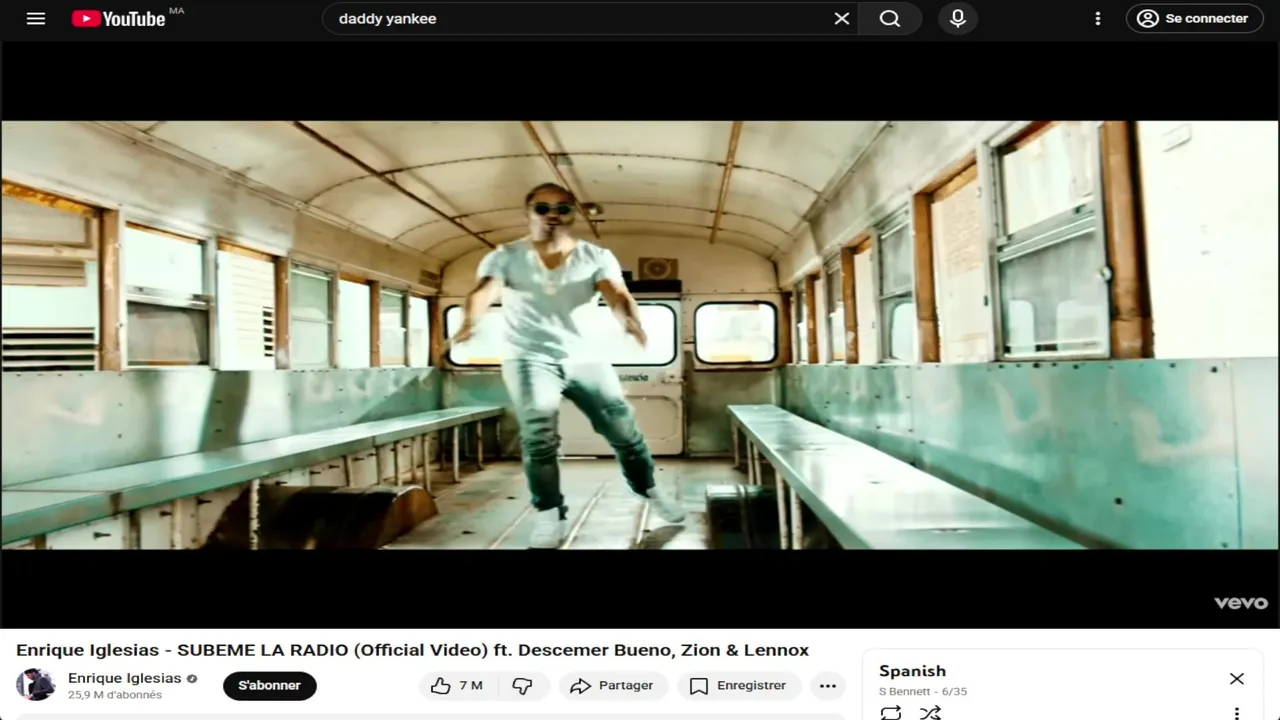Click Se connecter sign-in button
Image resolution: width=1280 pixels, height=720 pixels.
[1195, 18]
